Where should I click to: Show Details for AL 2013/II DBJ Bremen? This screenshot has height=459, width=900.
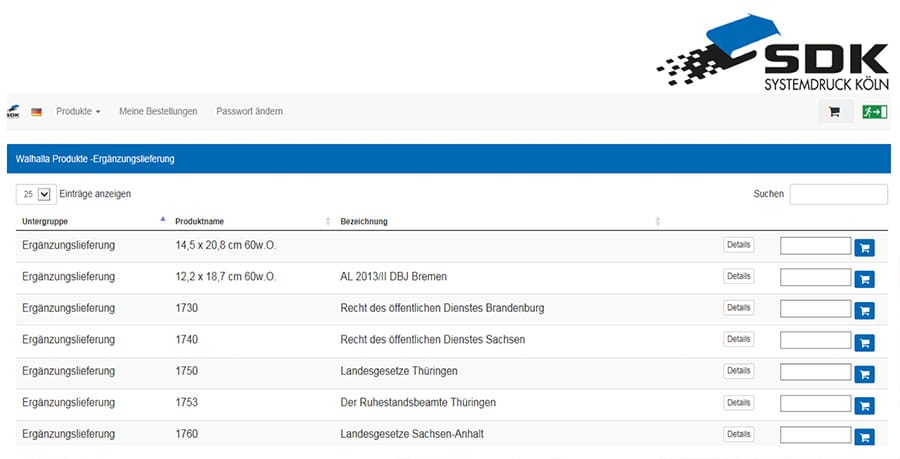coord(739,277)
